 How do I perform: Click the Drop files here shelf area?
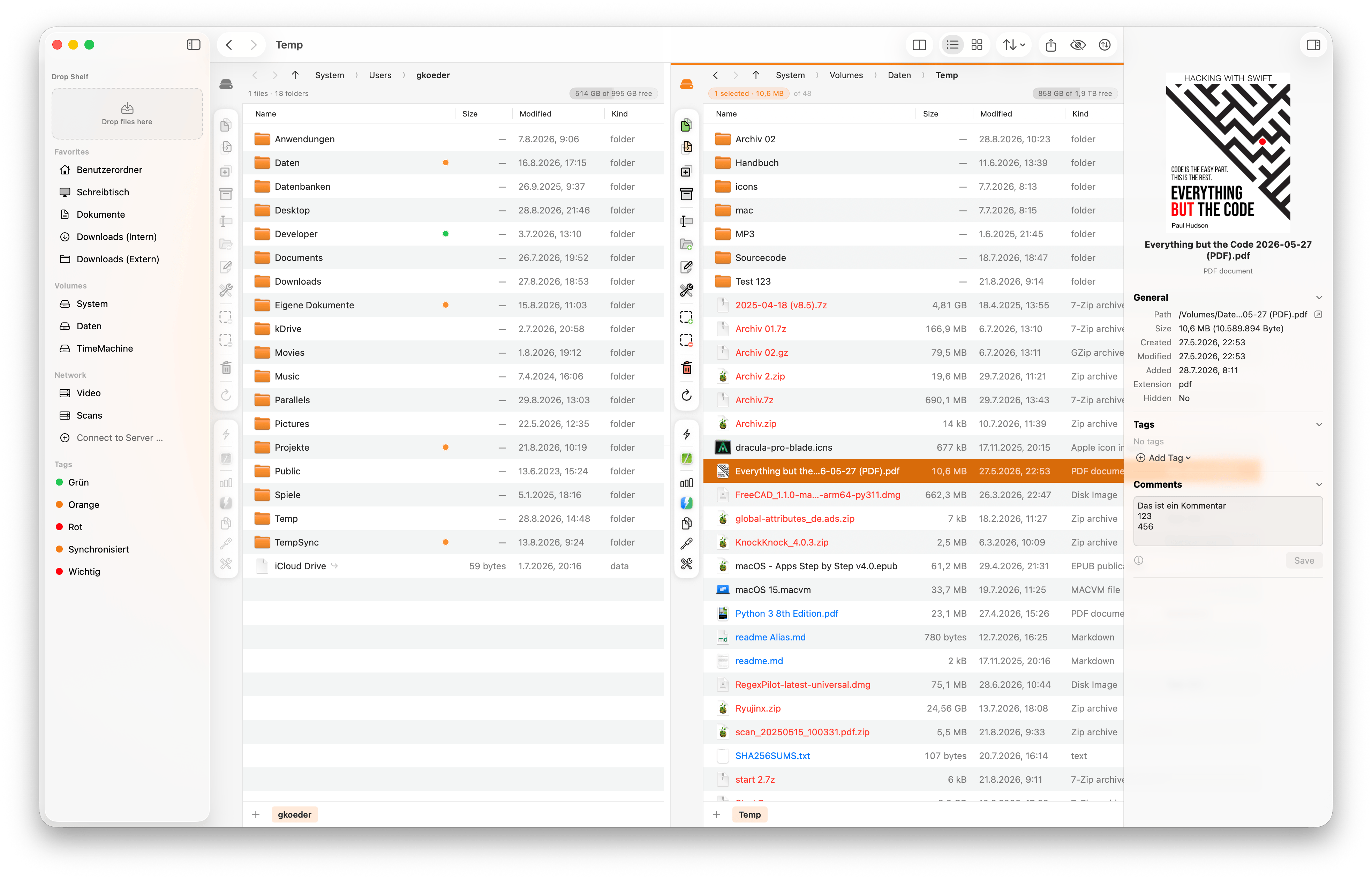click(127, 114)
